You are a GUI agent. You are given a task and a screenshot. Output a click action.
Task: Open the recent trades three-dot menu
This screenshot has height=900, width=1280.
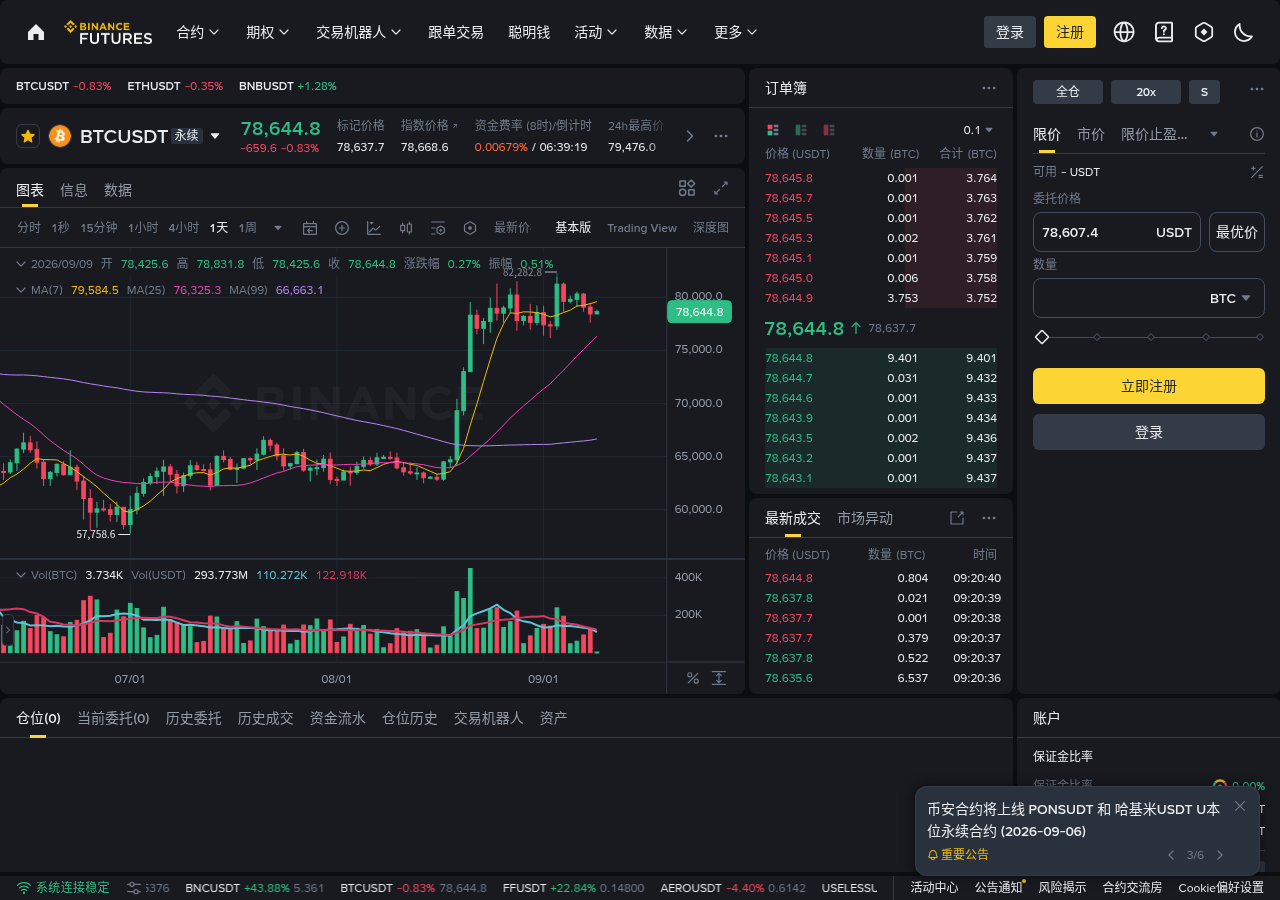pos(989,518)
